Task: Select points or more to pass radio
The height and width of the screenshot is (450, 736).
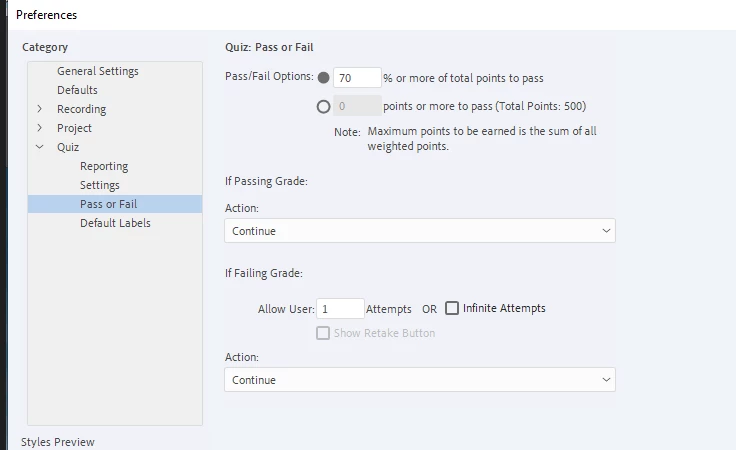Action: [323, 106]
